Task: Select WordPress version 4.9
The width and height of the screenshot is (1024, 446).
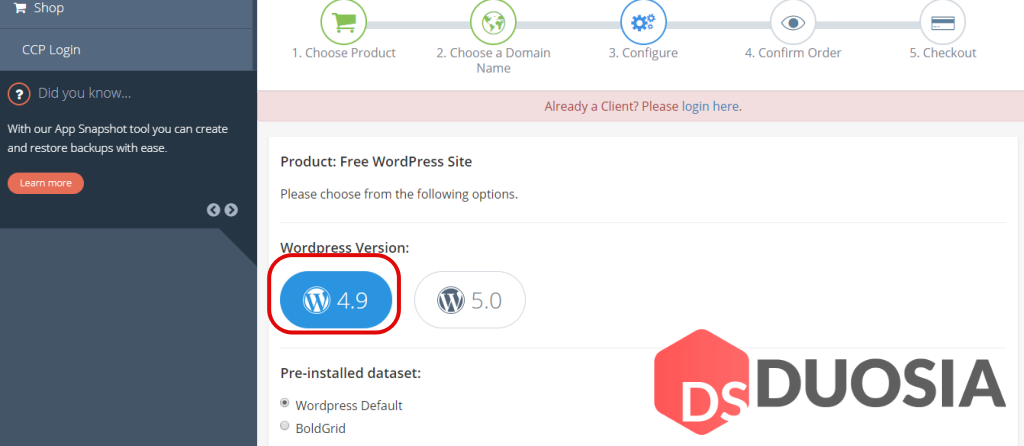Action: pyautogui.click(x=336, y=300)
